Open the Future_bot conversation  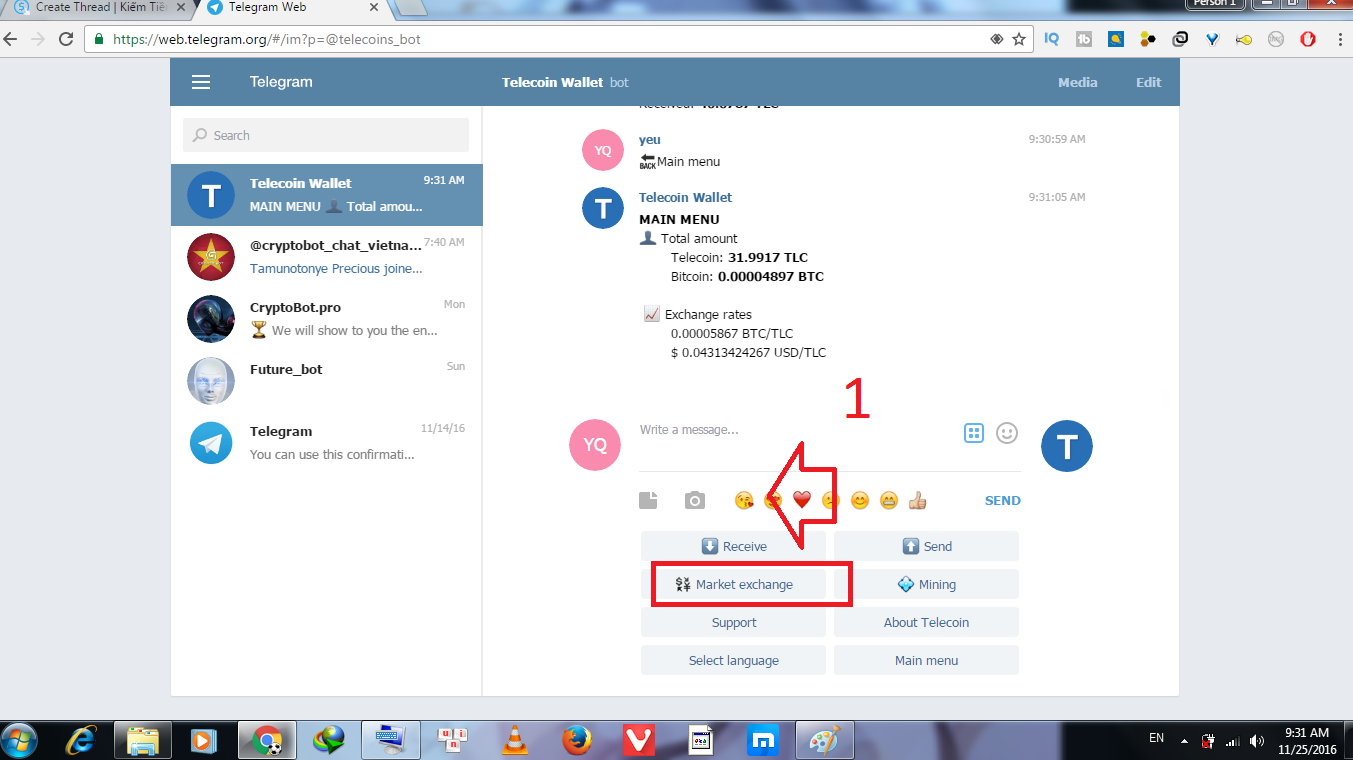pos(326,381)
